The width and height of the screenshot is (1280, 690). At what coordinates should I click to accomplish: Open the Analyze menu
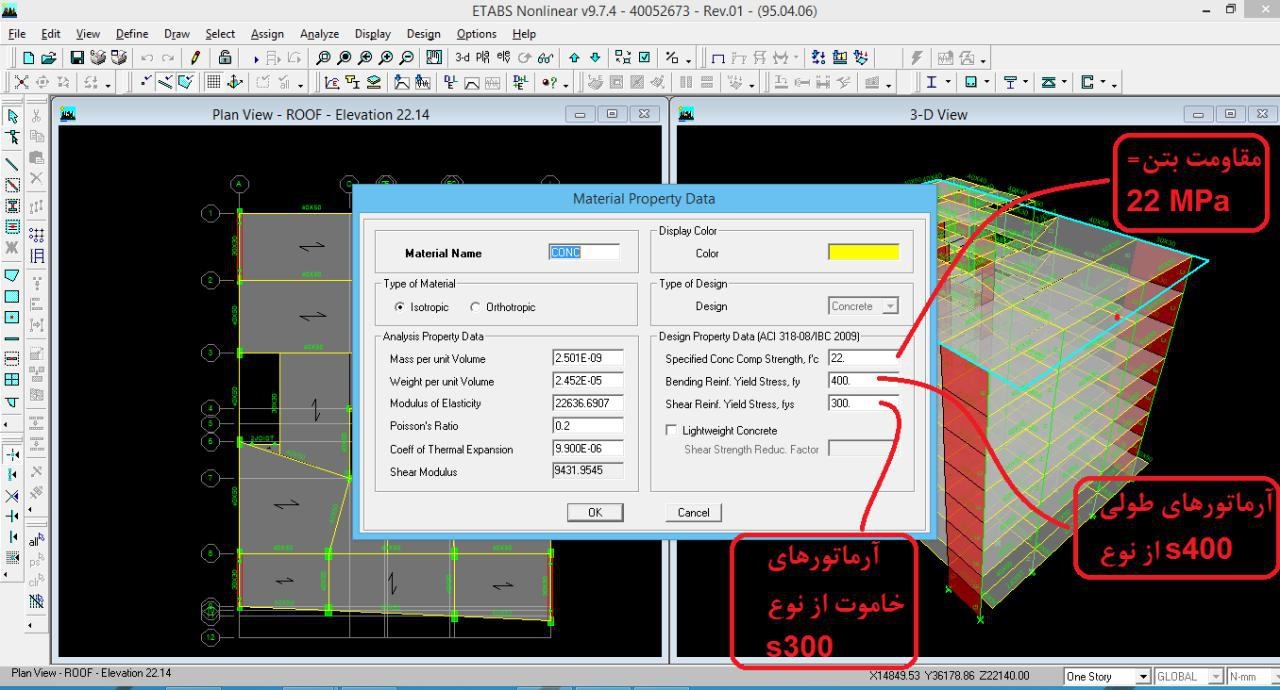[319, 34]
